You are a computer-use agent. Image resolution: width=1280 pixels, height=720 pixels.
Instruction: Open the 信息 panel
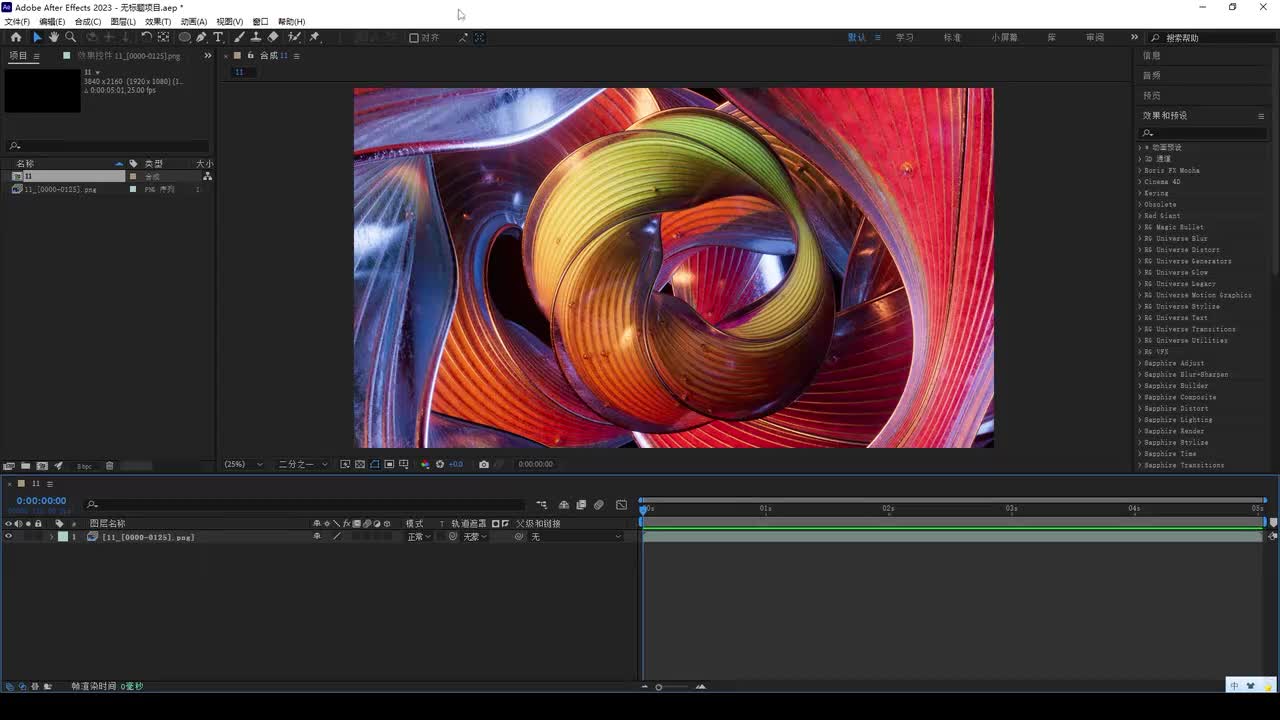(x=1152, y=56)
